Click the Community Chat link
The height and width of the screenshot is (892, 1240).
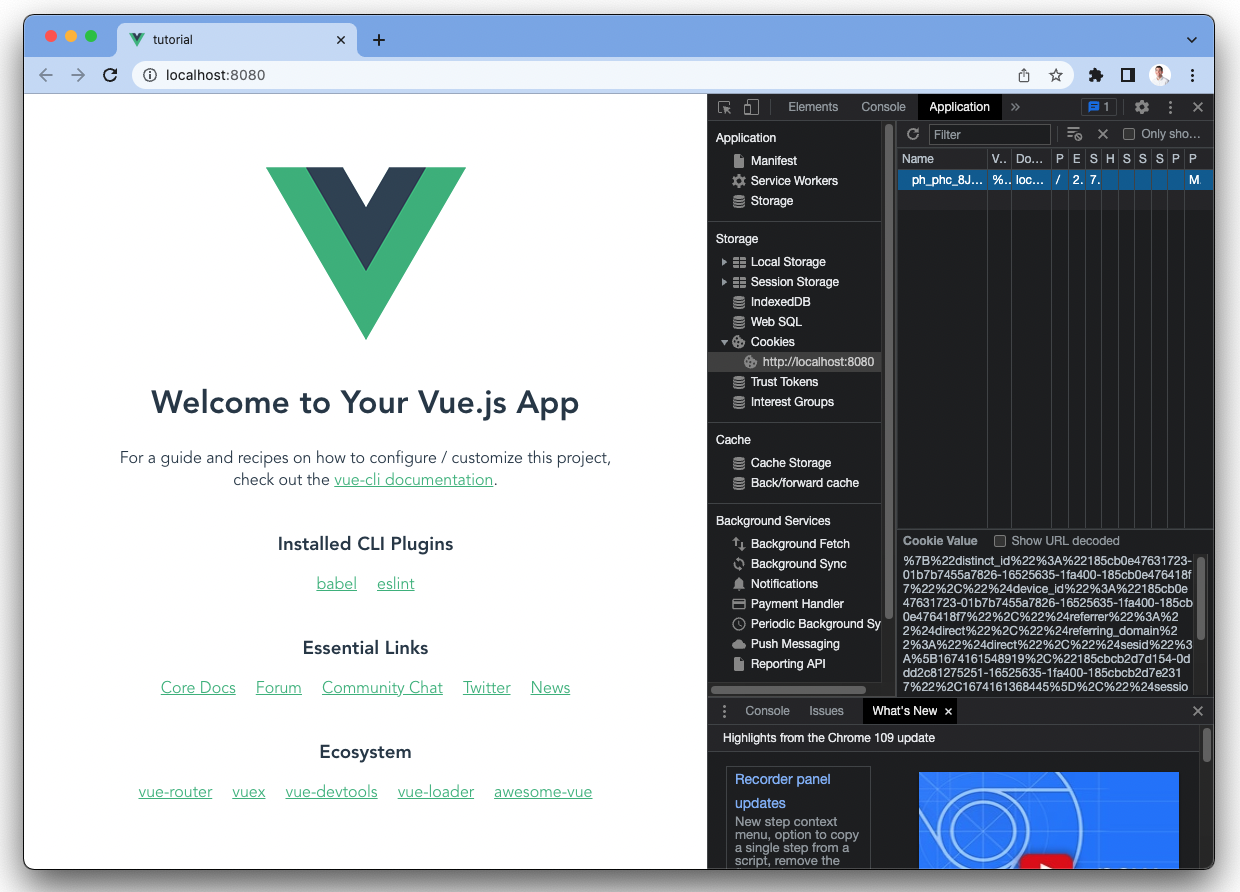(x=382, y=688)
